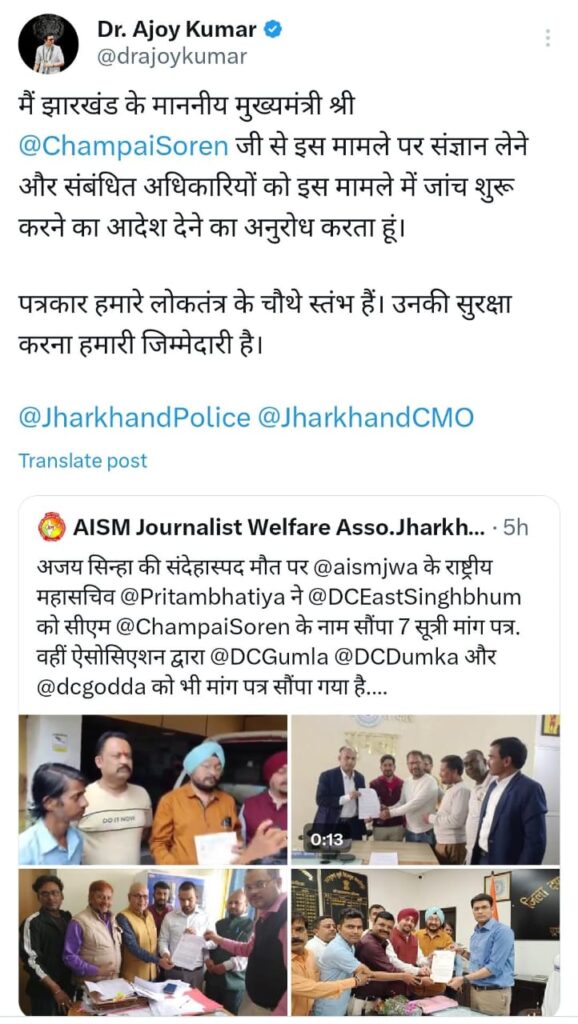Click Translate post
The height and width of the screenshot is (1024, 578).
[83, 460]
